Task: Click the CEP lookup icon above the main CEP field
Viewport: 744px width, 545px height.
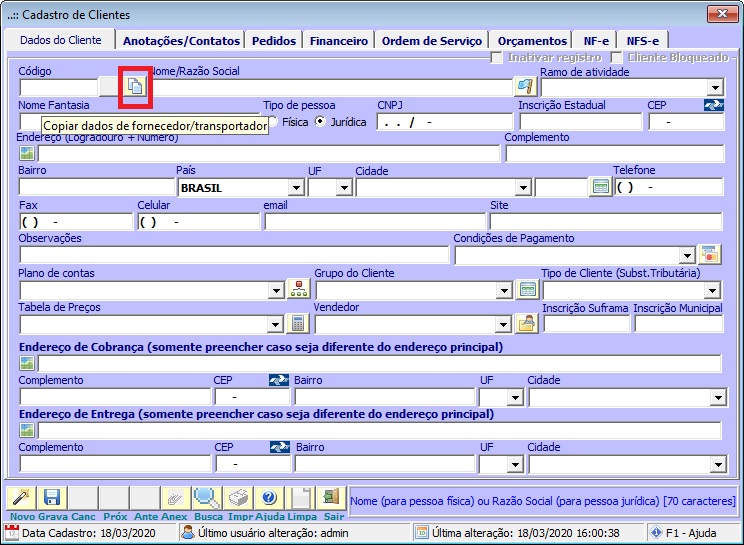Action: click(x=714, y=105)
